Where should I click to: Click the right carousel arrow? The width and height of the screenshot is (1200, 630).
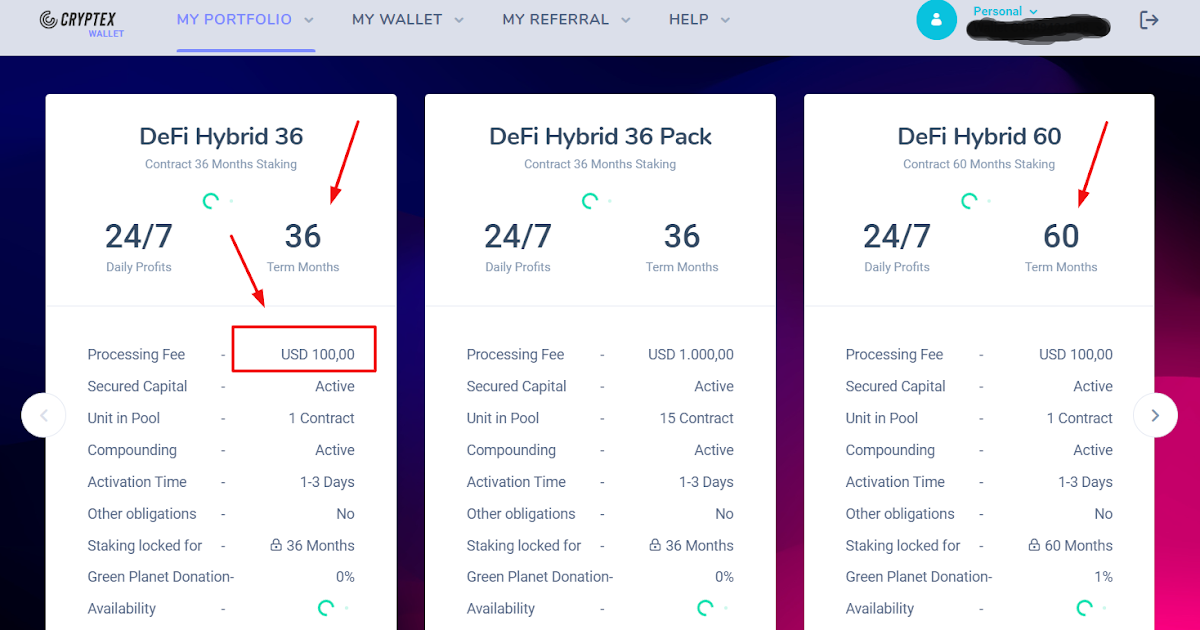point(1155,415)
